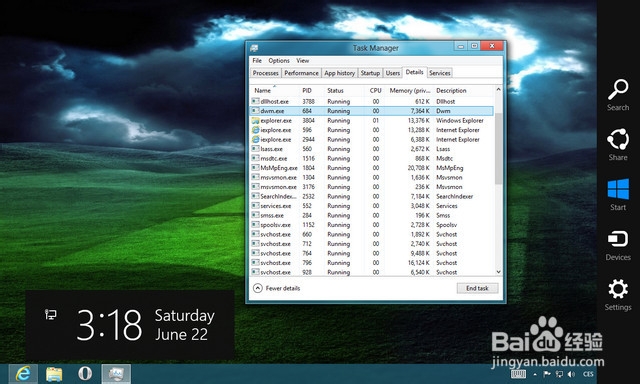
Task: Click the 20,708 K memory value
Action: (x=418, y=168)
